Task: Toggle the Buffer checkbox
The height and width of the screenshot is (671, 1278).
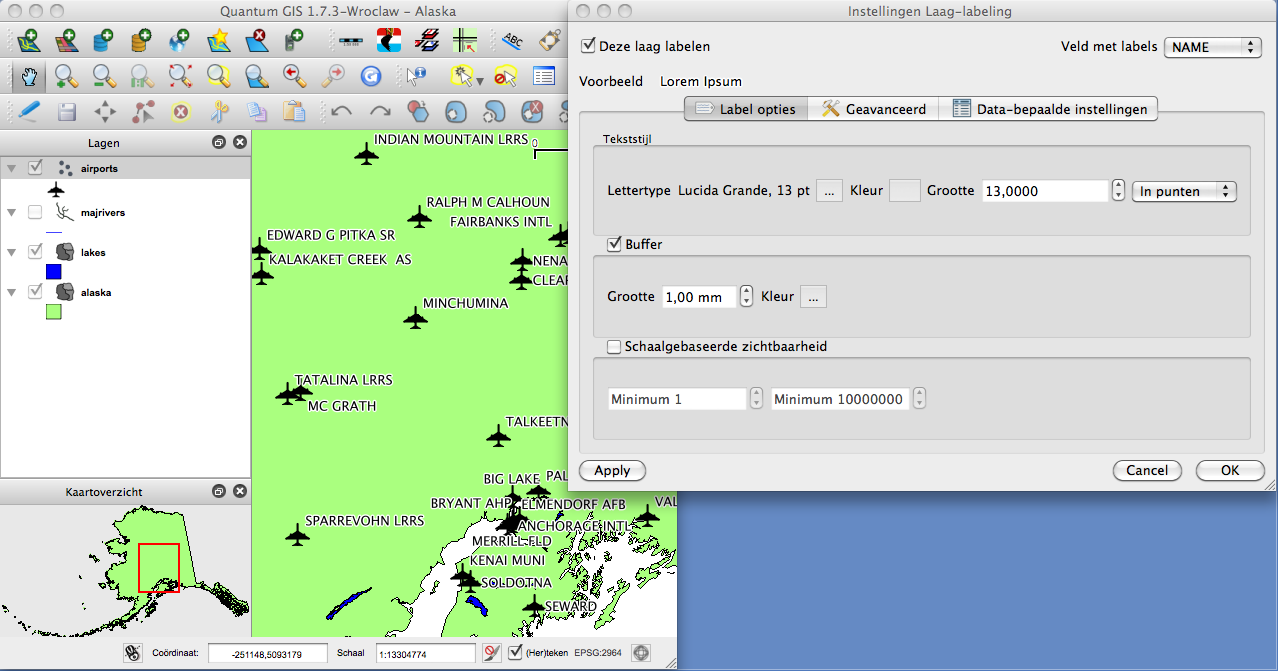Action: click(x=614, y=244)
